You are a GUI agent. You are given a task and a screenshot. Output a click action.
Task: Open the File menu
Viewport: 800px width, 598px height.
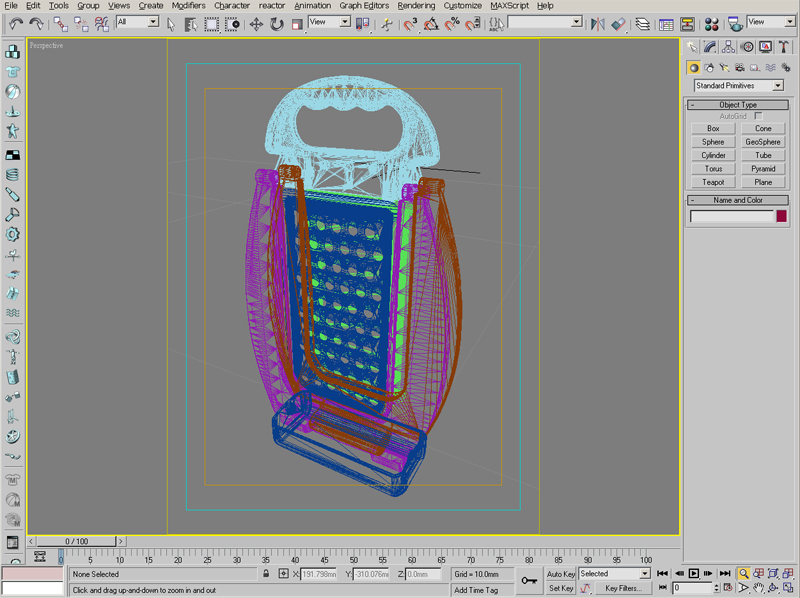[11, 6]
